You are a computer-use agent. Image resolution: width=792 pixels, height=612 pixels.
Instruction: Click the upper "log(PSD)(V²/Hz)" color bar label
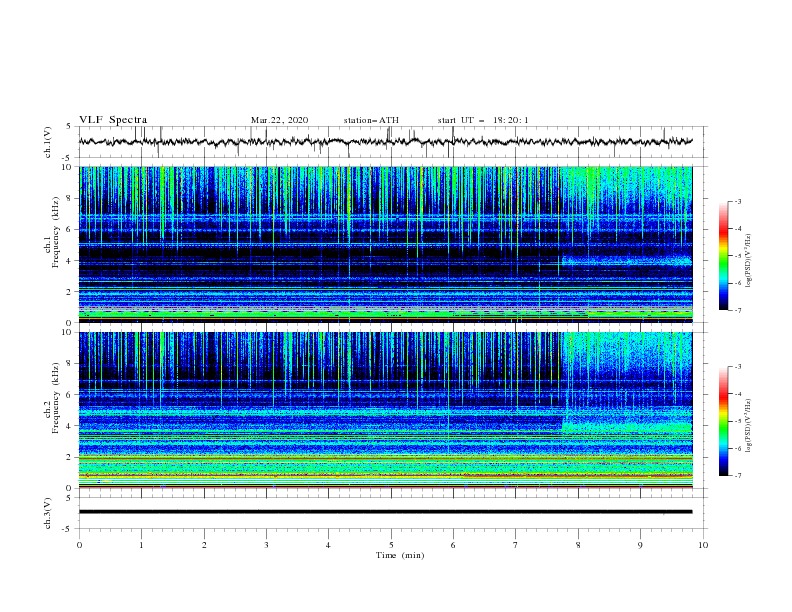(748, 261)
